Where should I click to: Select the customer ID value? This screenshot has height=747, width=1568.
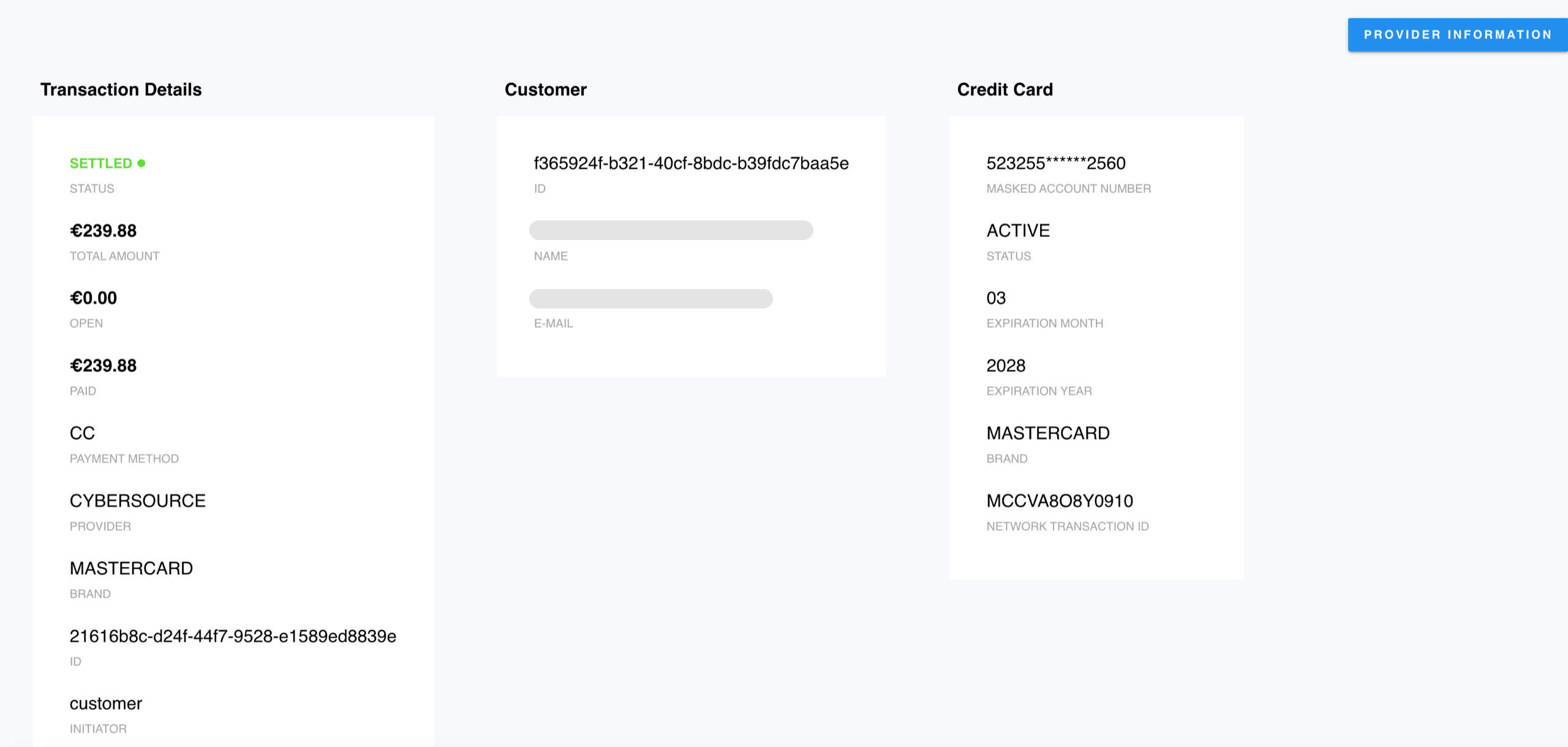click(x=691, y=163)
